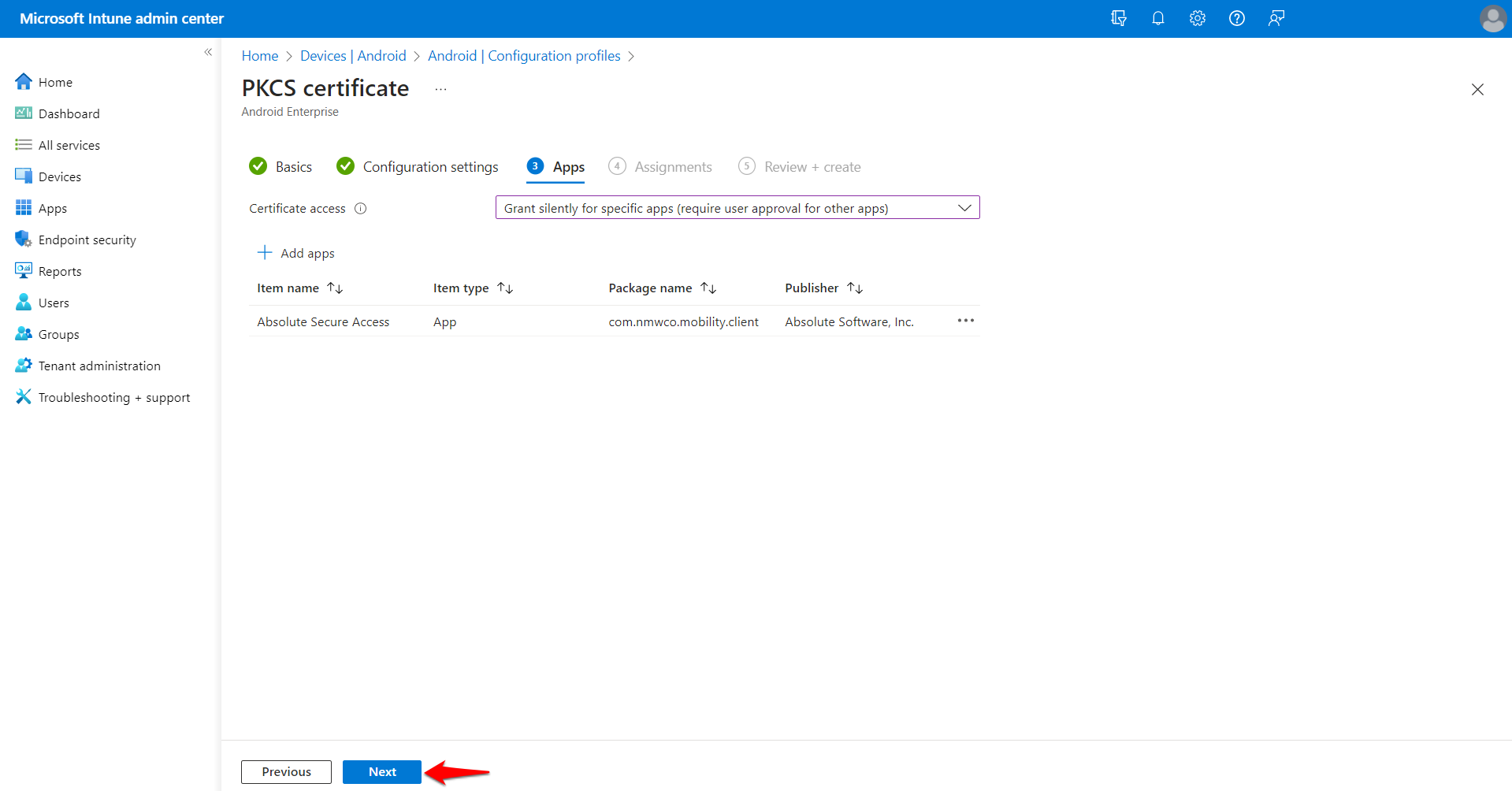This screenshot has height=791, width=1512.
Task: Open the Certificate access dropdown
Action: pyautogui.click(x=964, y=207)
